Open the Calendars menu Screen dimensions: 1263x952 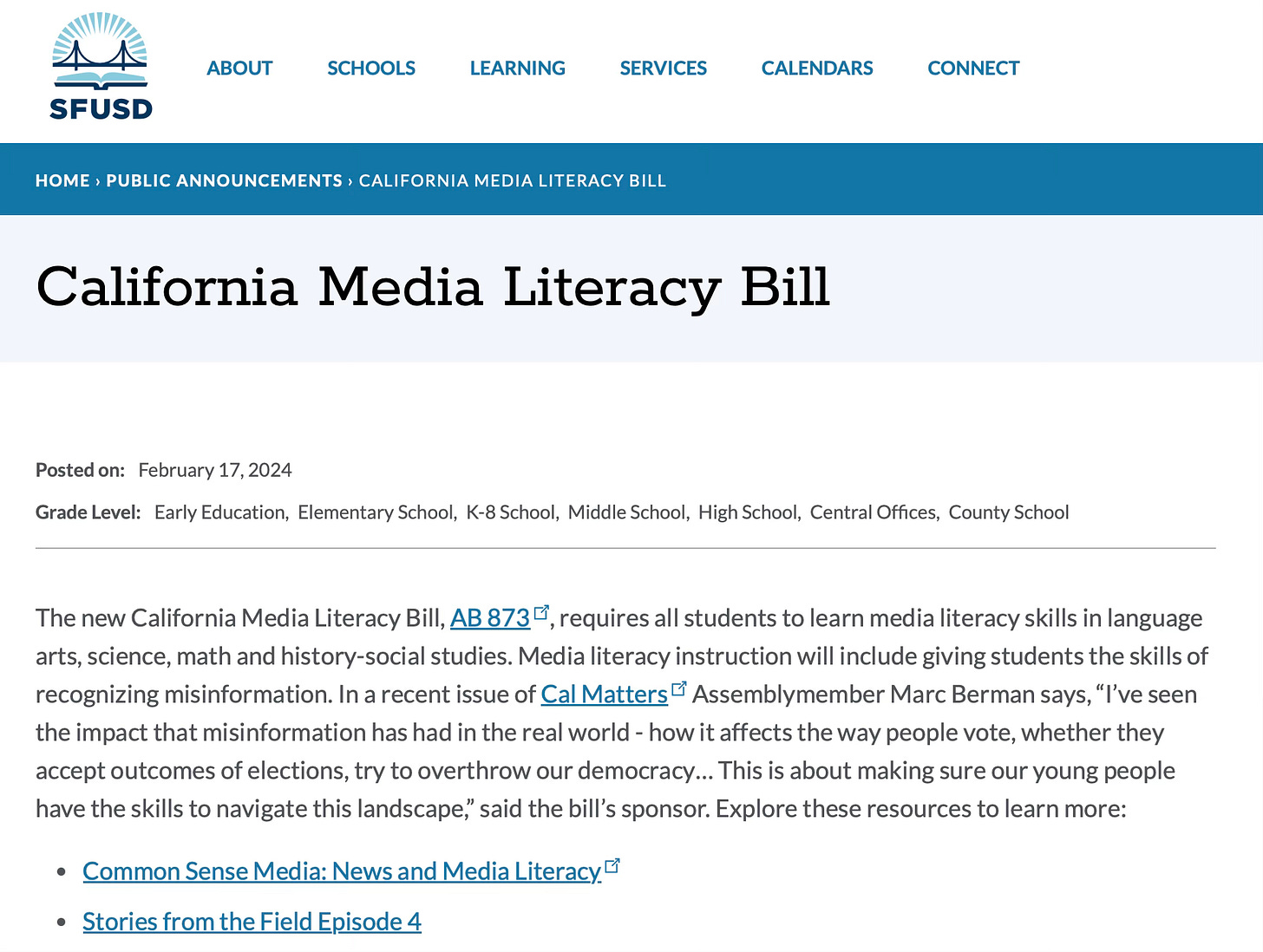point(817,68)
